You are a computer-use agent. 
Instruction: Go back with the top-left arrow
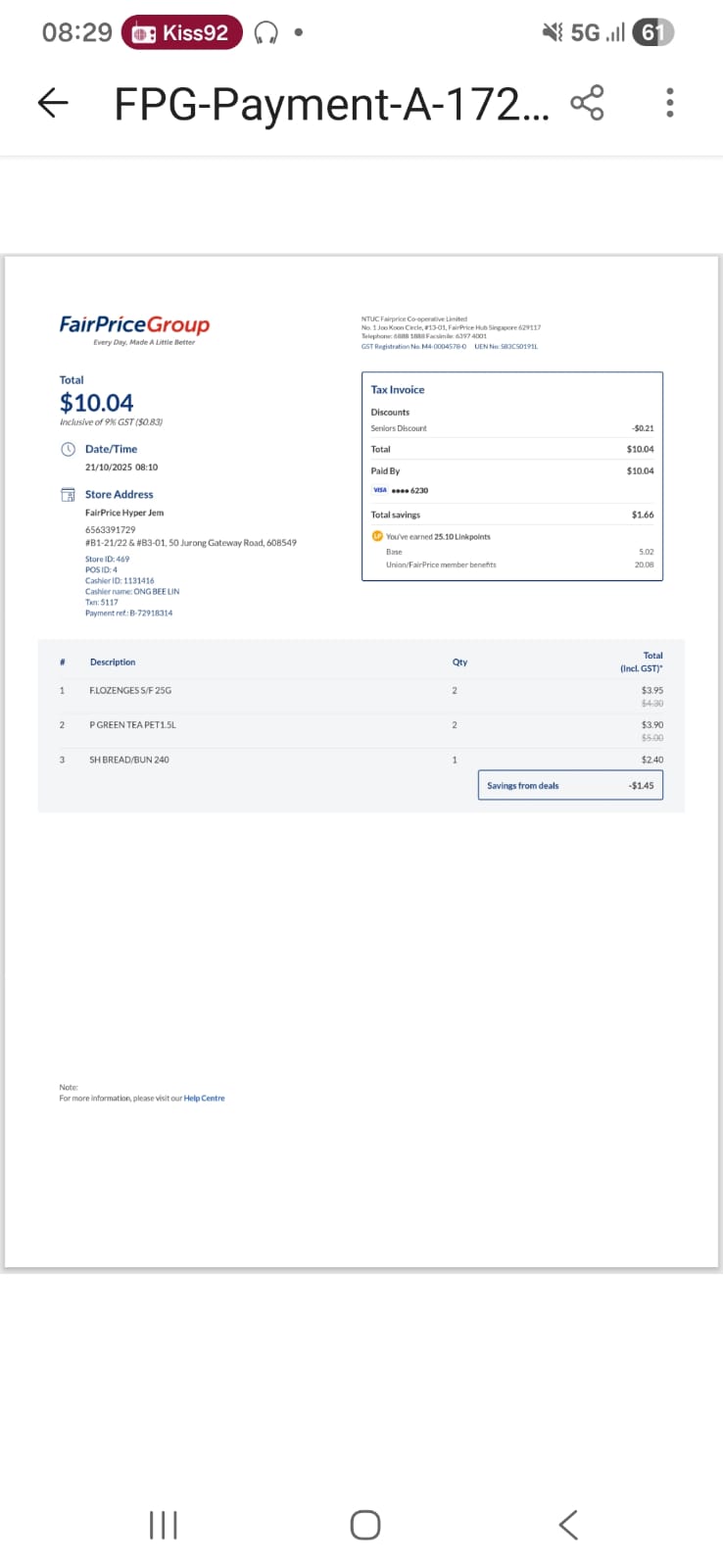[x=53, y=103]
